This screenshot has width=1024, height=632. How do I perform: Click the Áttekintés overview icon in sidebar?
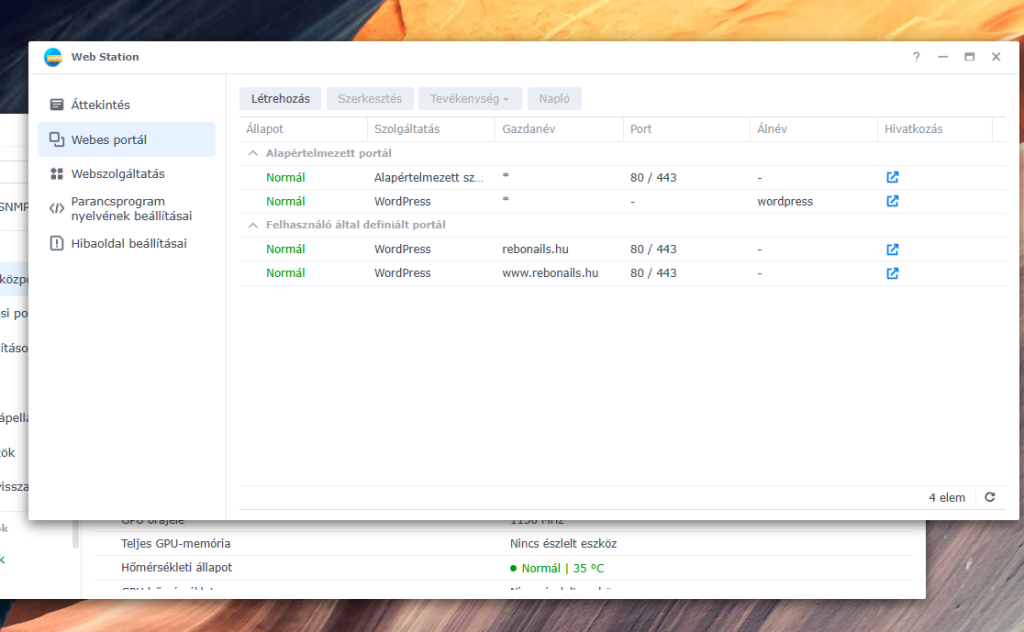pyautogui.click(x=57, y=105)
